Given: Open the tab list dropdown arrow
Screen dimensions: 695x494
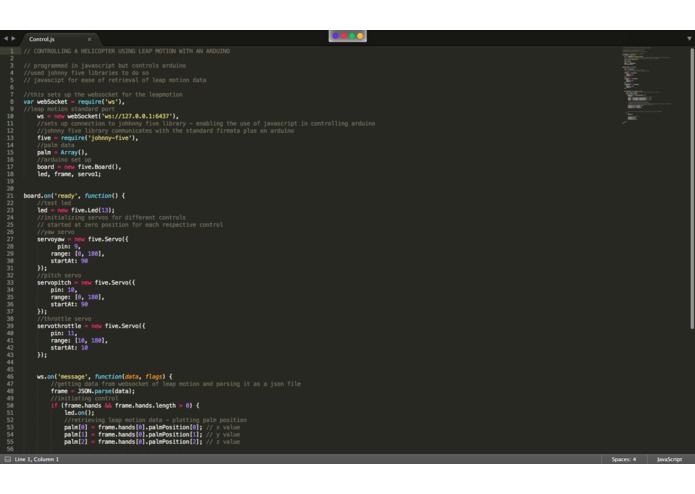Looking at the screenshot, I should coord(689,39).
